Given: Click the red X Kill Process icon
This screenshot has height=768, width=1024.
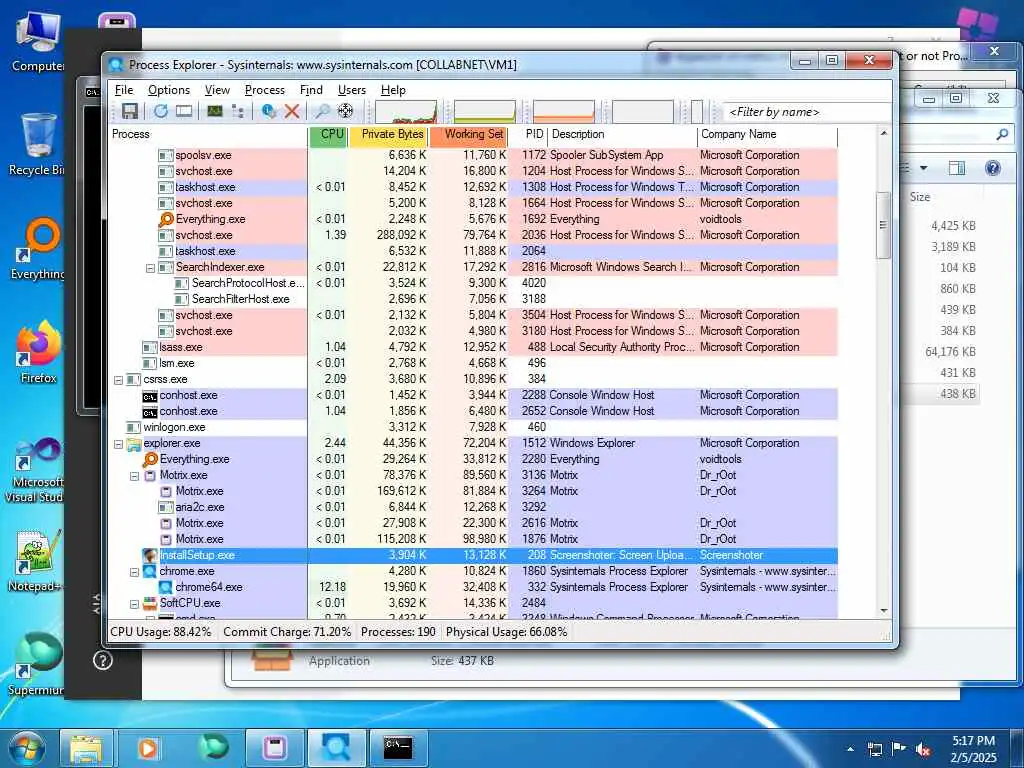Looking at the screenshot, I should (x=292, y=112).
